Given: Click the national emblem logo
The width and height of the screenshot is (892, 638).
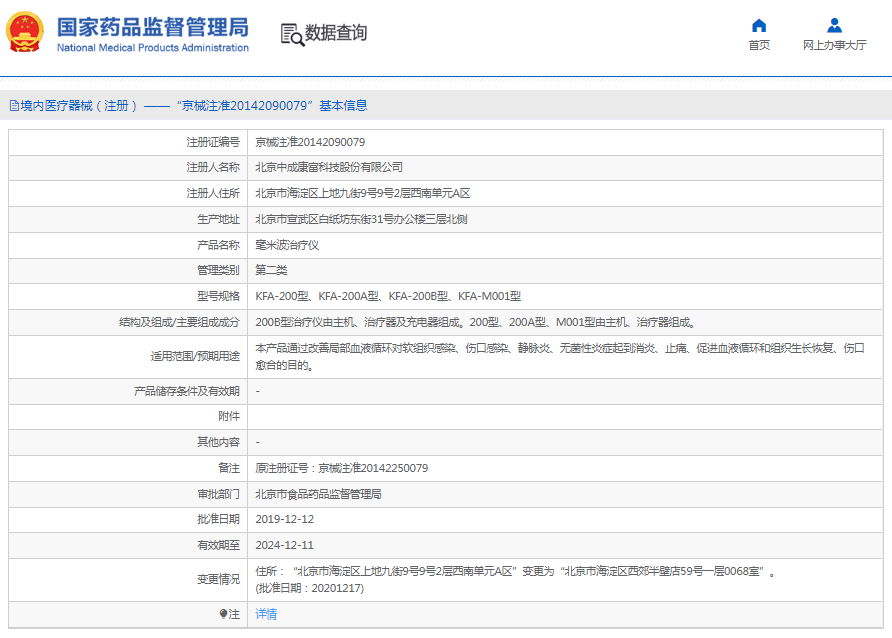Looking at the screenshot, I should tap(25, 33).
